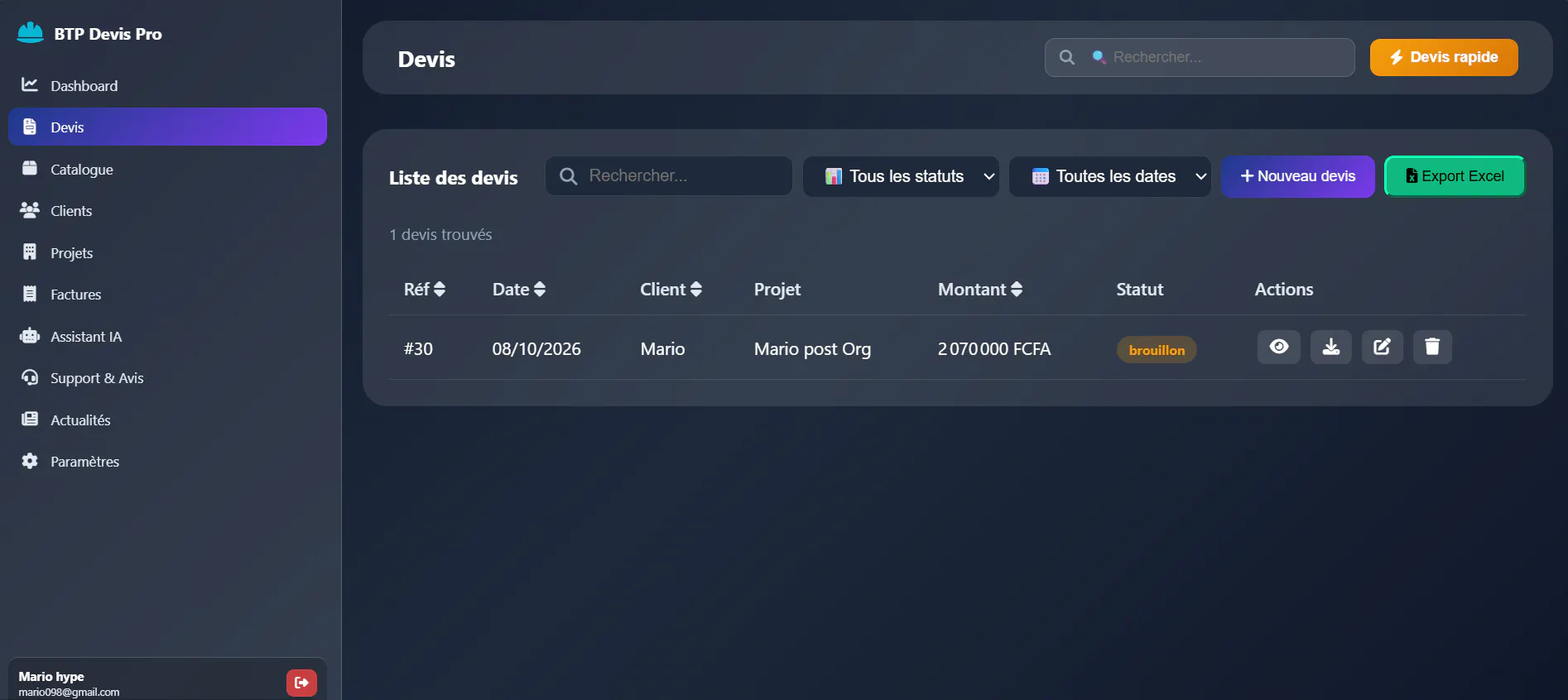1568x700 pixels.
Task: Focus the top header Rechercher field
Action: pos(1200,57)
